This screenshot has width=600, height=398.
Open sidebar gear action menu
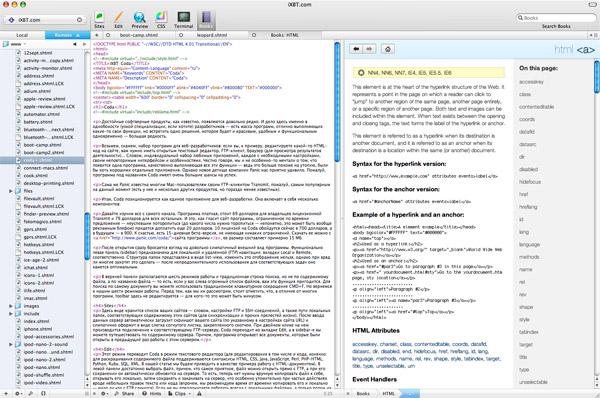coord(18,393)
